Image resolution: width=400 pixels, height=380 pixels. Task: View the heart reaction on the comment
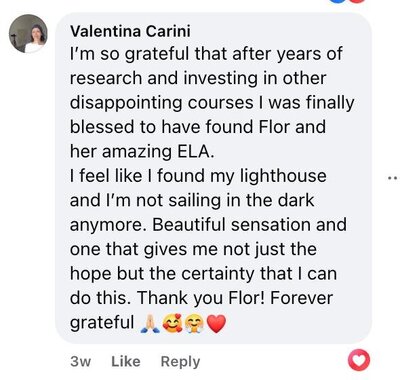click(x=359, y=360)
